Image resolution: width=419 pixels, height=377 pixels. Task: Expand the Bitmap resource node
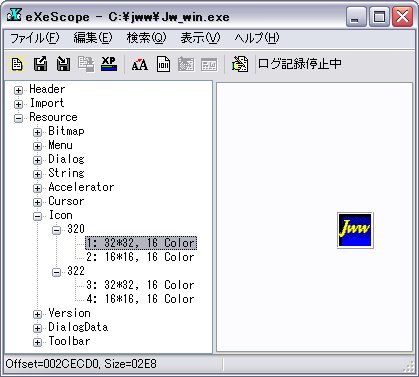pyautogui.click(x=37, y=132)
